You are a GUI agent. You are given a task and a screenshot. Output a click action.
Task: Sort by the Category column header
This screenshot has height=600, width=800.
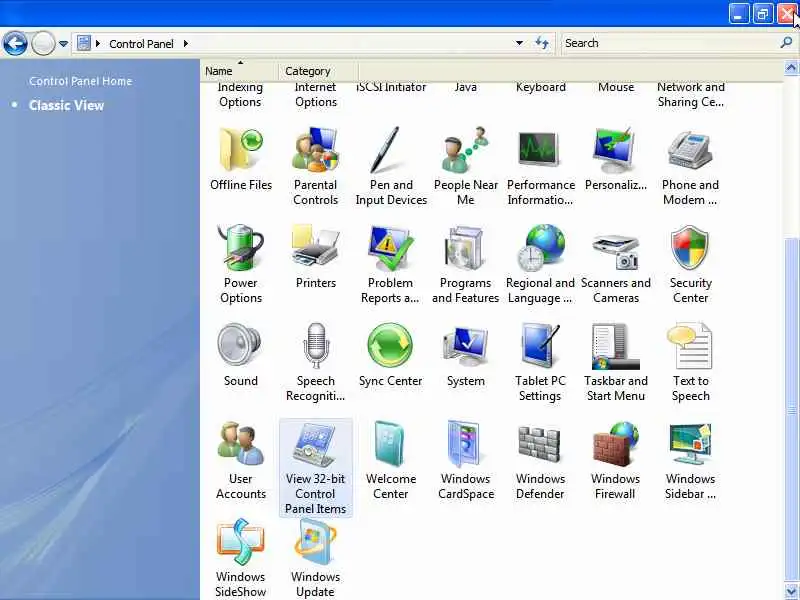[x=318, y=71]
